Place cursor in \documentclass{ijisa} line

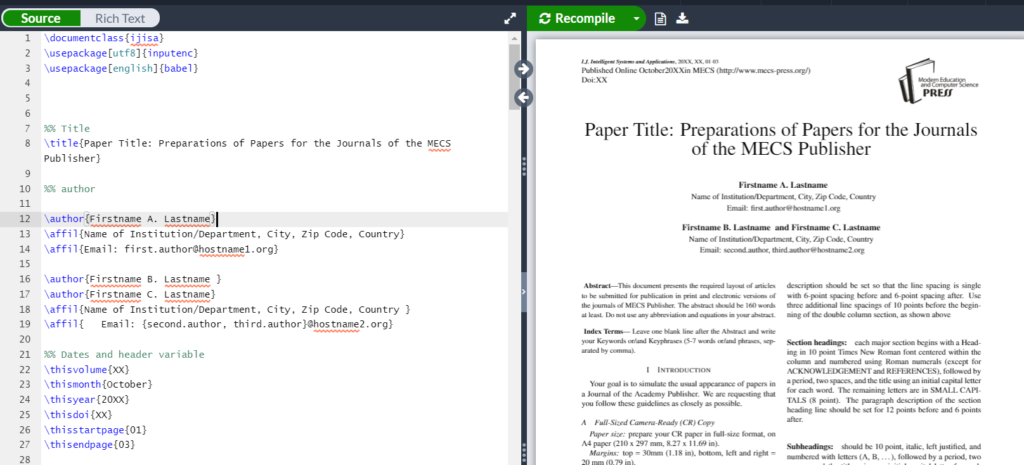[110, 38]
